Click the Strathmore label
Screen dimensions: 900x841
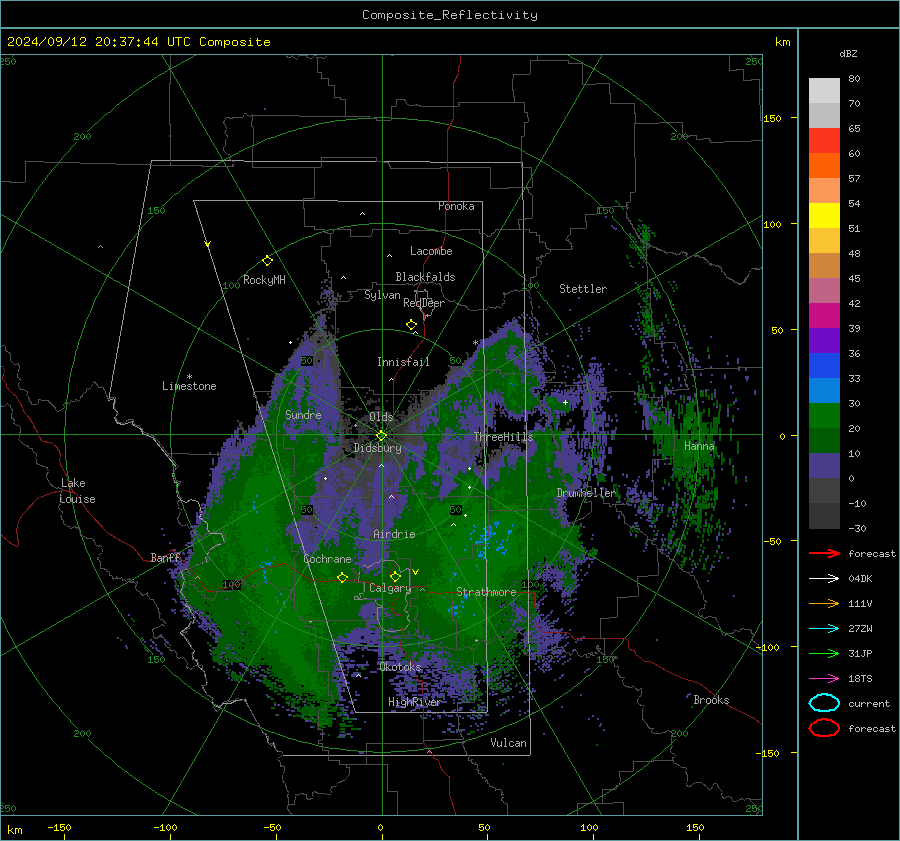coord(486,592)
